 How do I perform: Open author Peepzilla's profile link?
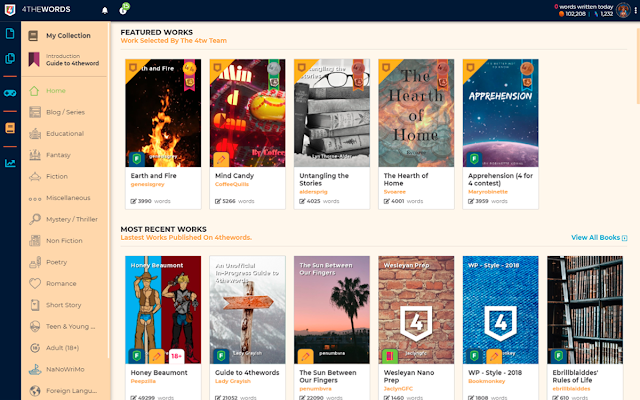143,381
